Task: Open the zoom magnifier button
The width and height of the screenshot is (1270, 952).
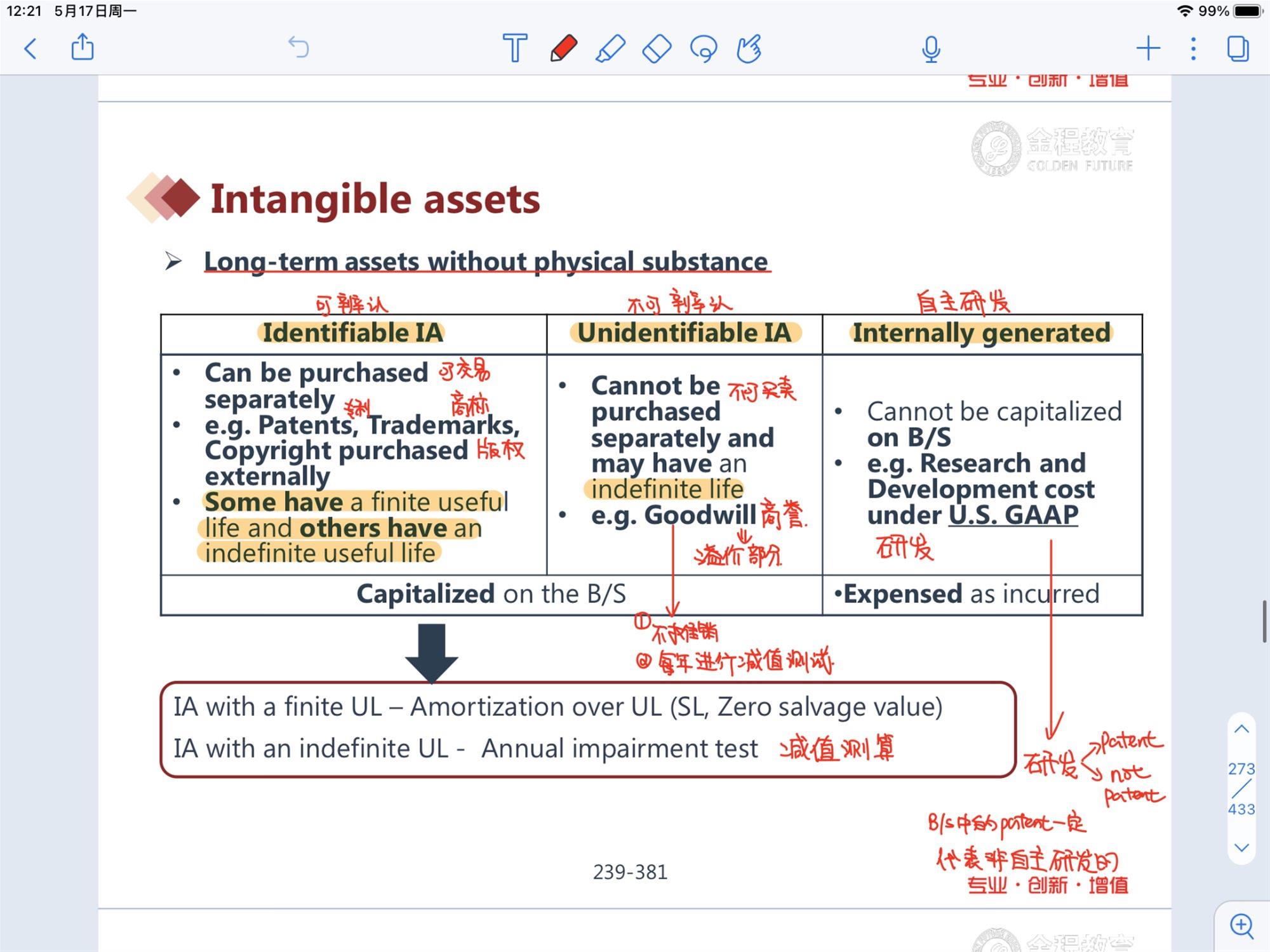Action: click(x=1241, y=925)
